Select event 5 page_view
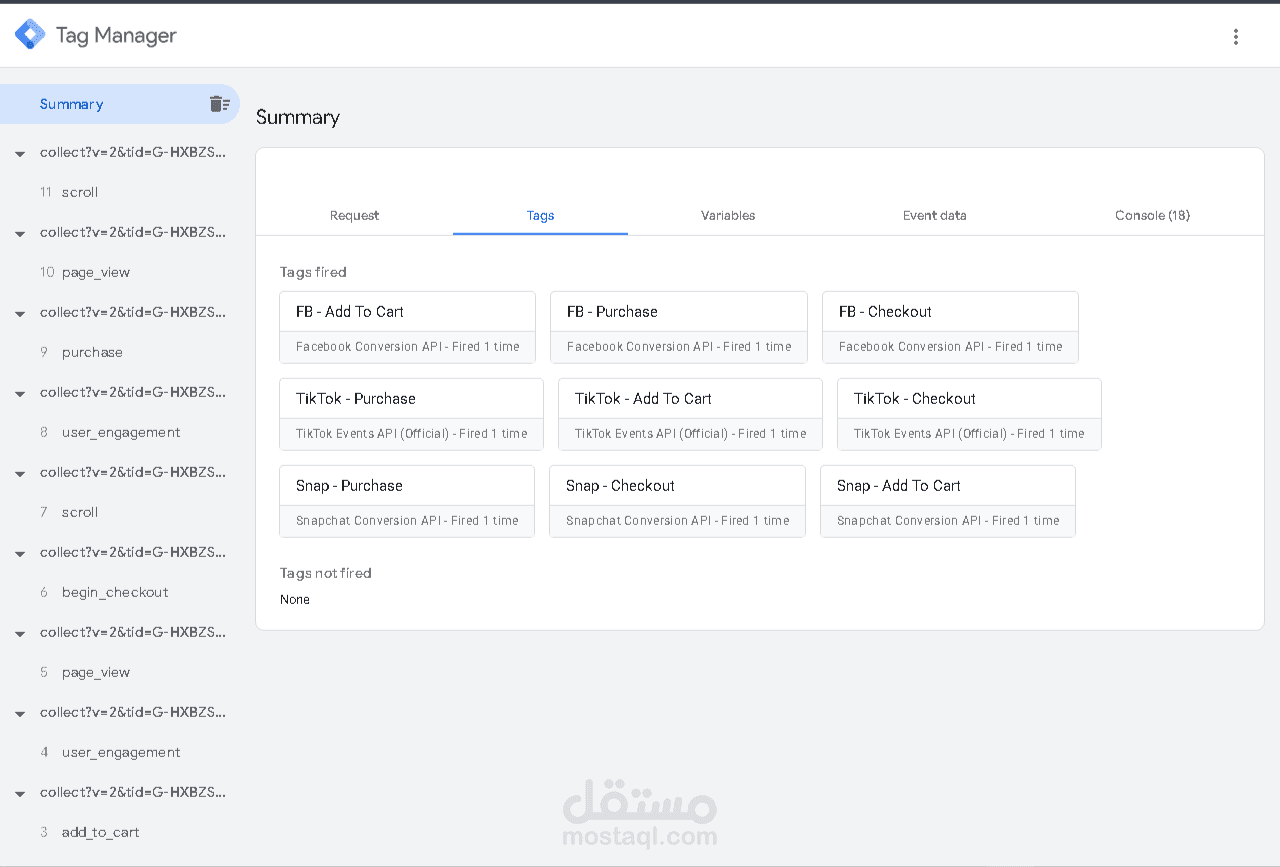 (x=120, y=672)
